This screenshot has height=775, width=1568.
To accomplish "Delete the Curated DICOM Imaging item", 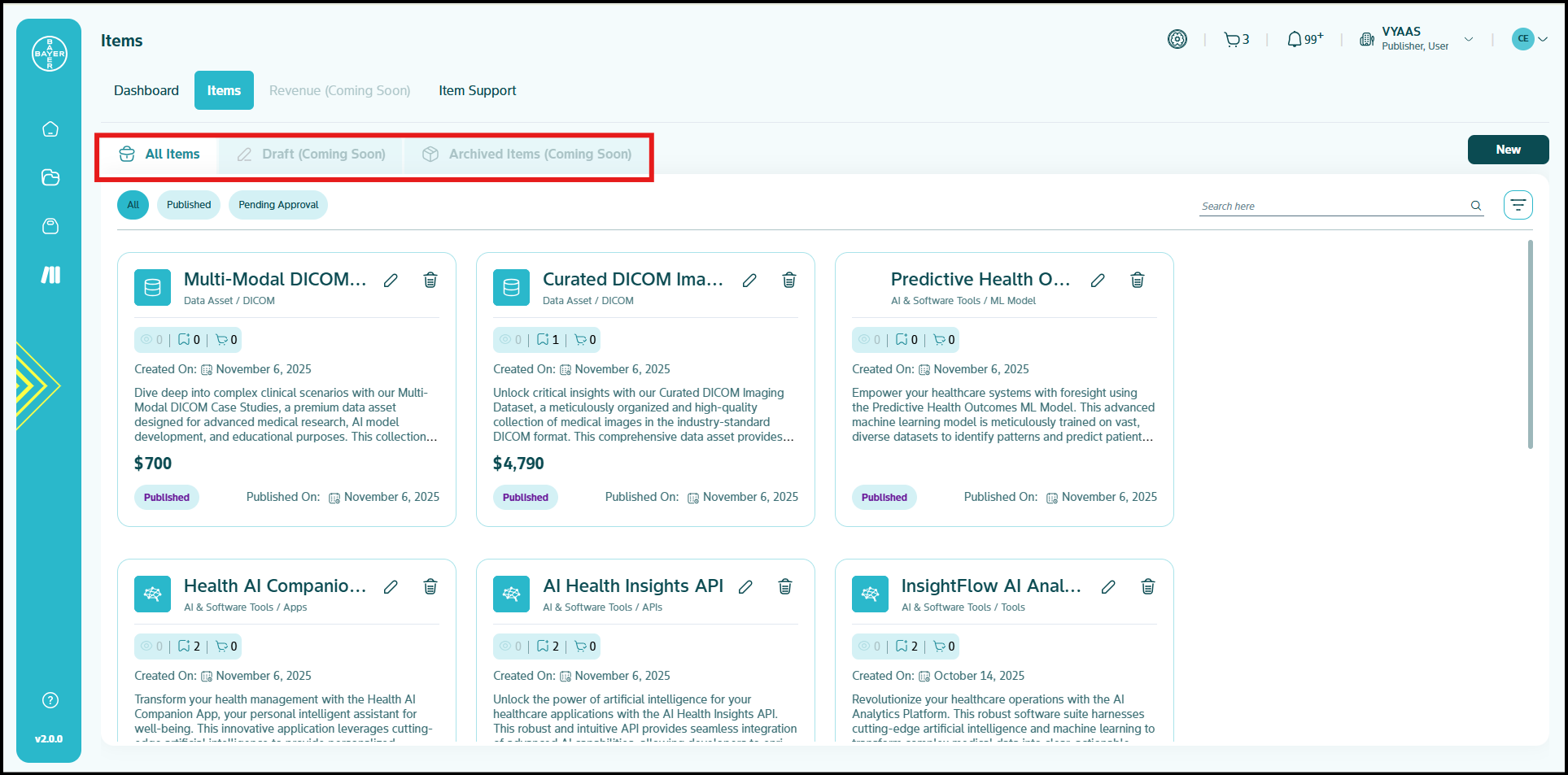I will tap(788, 281).
